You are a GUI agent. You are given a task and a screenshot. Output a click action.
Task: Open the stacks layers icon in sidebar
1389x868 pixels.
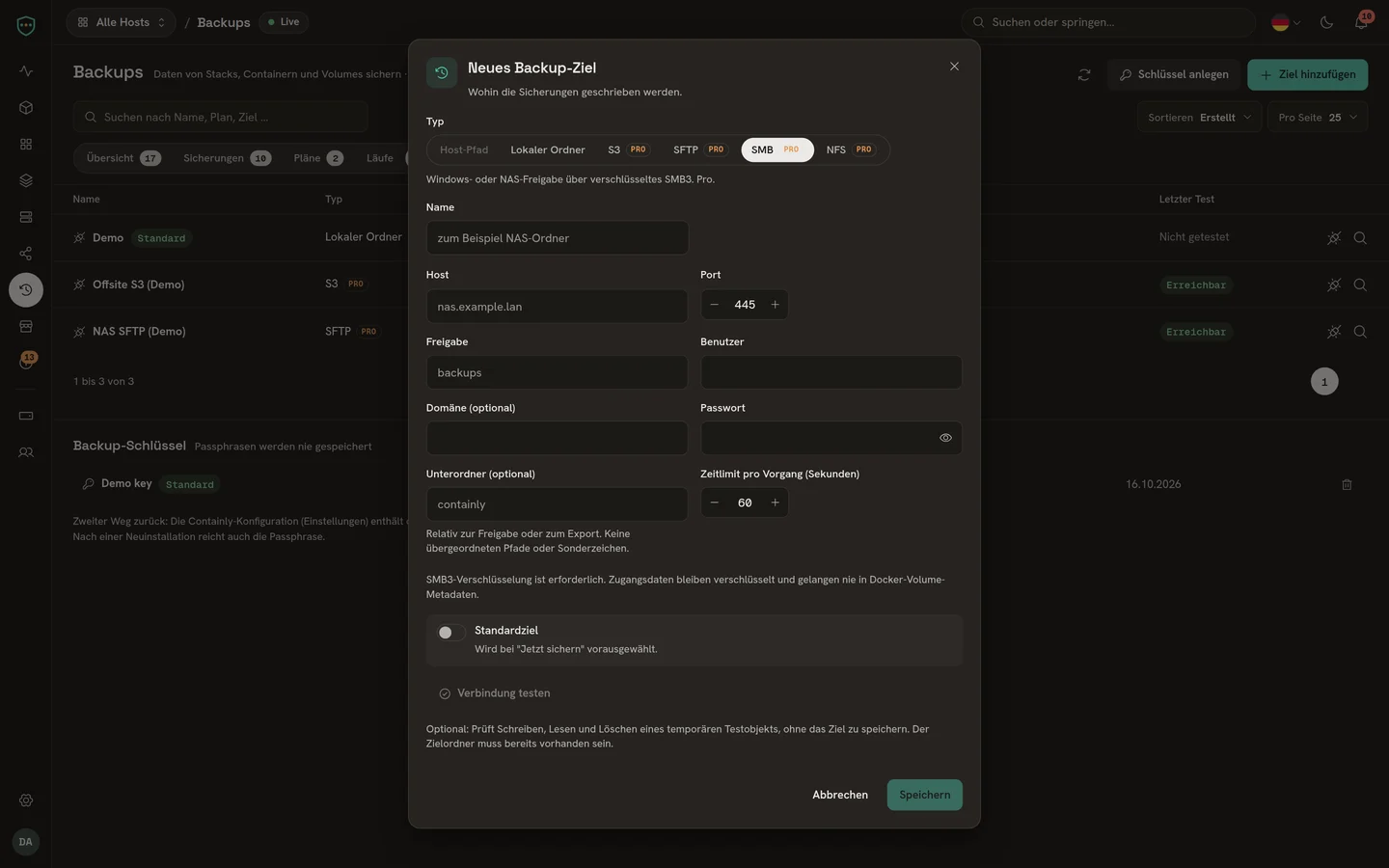tap(26, 180)
